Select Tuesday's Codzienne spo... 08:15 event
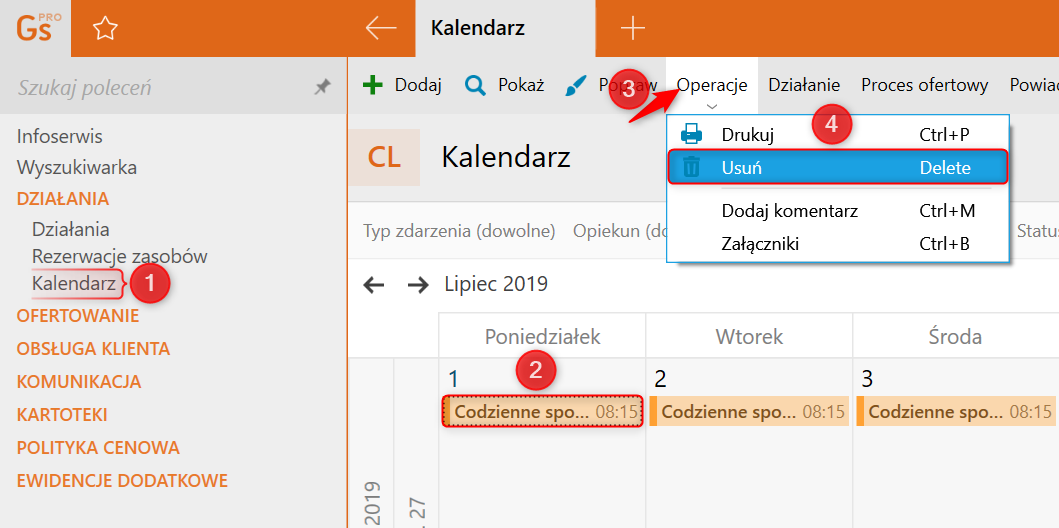1059x528 pixels. coord(749,412)
